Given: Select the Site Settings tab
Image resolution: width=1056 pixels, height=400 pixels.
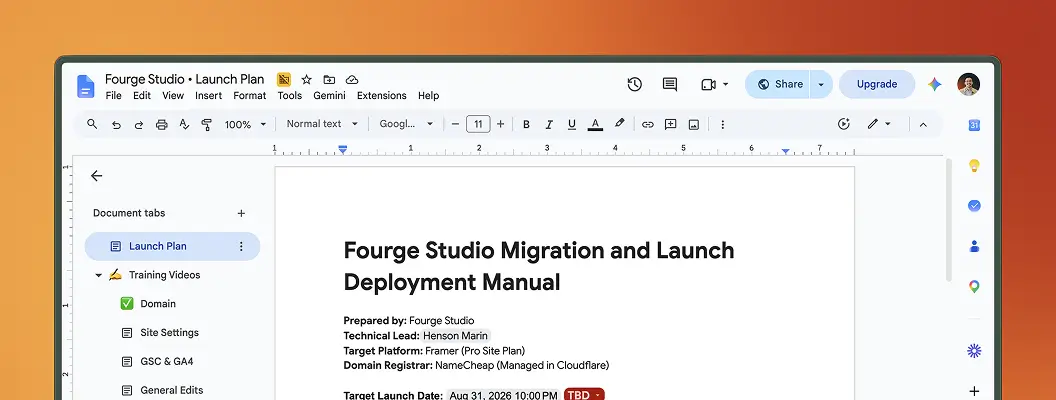Looking at the screenshot, I should pos(170,333).
